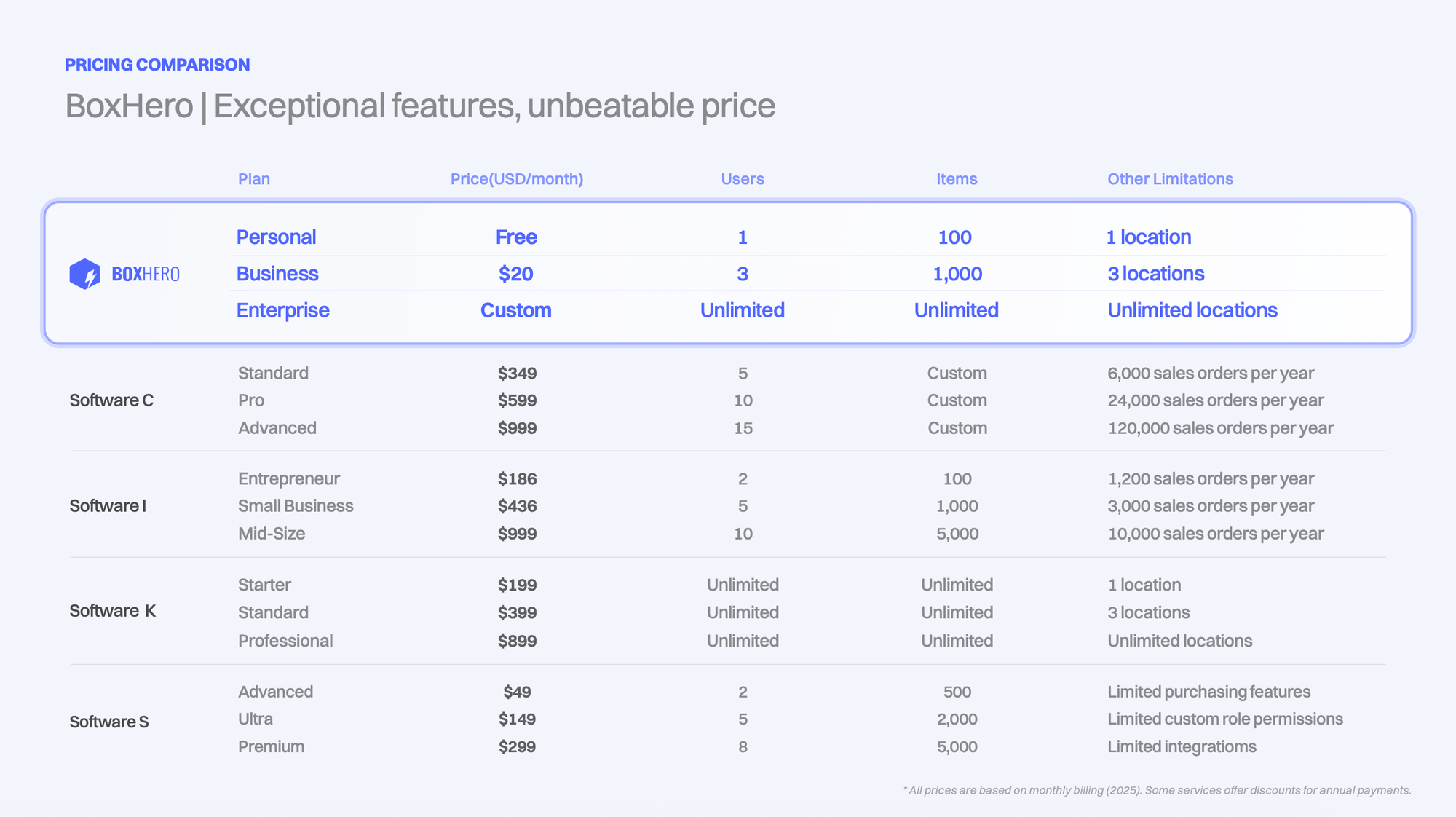Image resolution: width=1456 pixels, height=817 pixels.
Task: Click the PRICING COMPARISON heading
Action: [157, 65]
